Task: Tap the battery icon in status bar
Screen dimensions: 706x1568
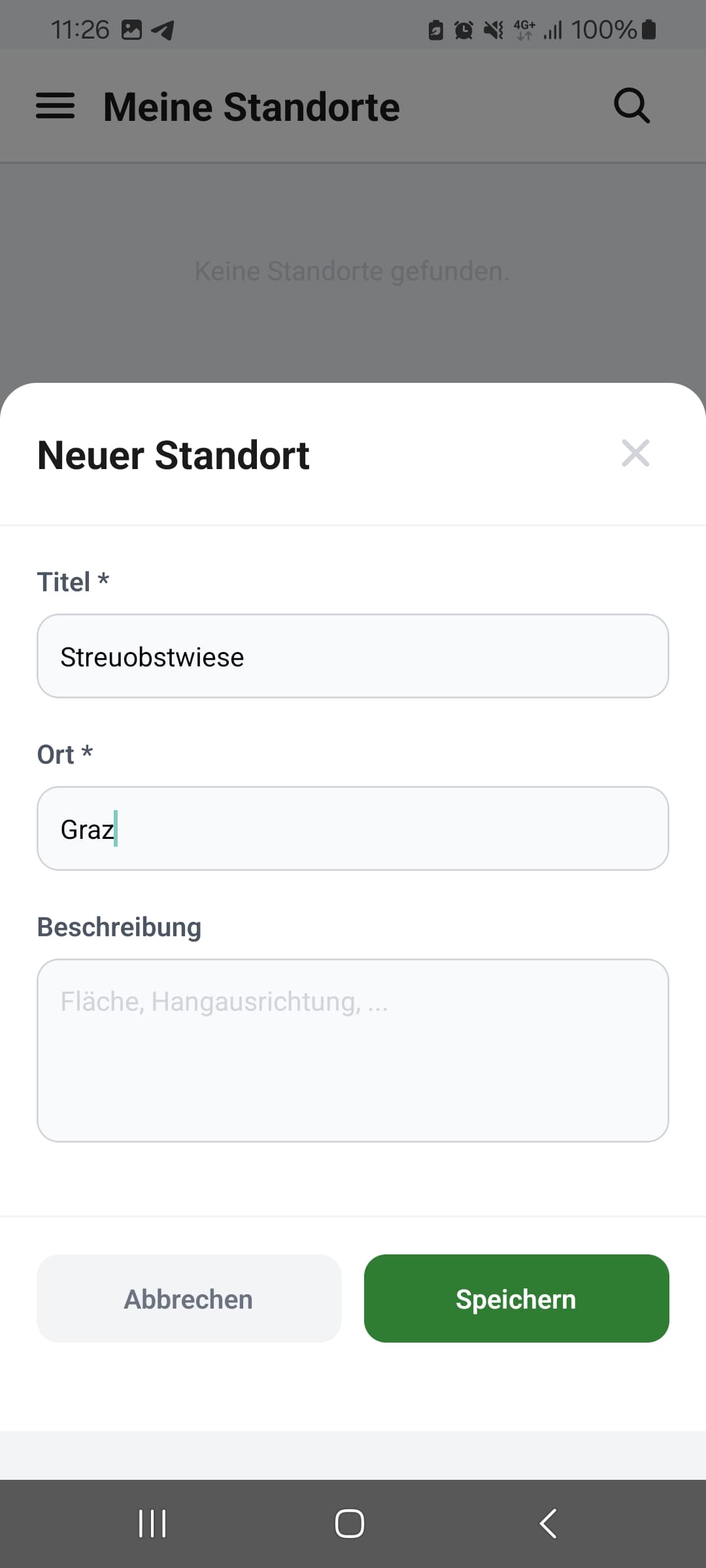Action: pos(649,29)
